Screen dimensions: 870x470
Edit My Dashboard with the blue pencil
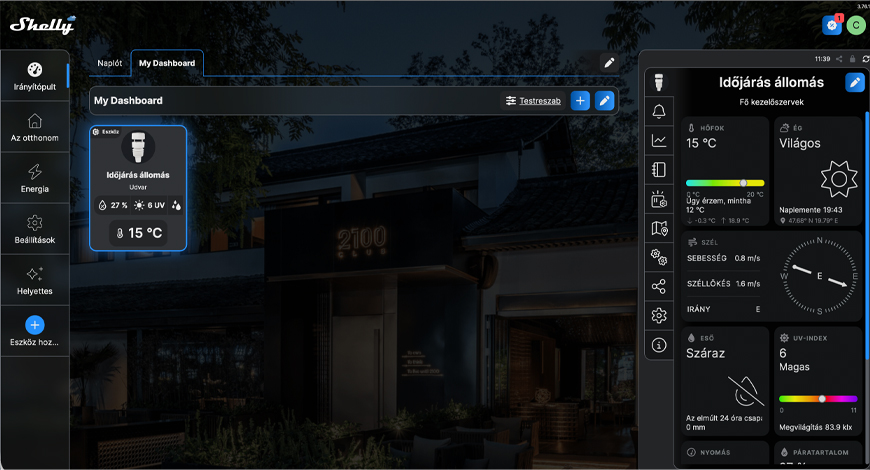[x=604, y=101]
